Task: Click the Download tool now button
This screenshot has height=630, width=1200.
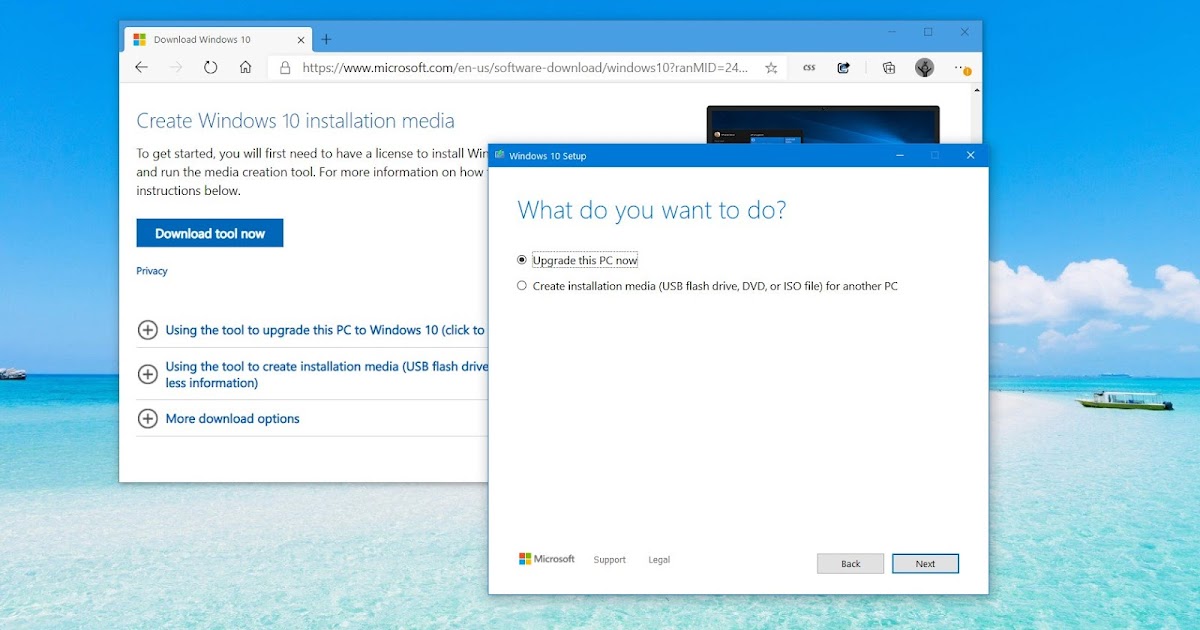Action: click(x=210, y=233)
